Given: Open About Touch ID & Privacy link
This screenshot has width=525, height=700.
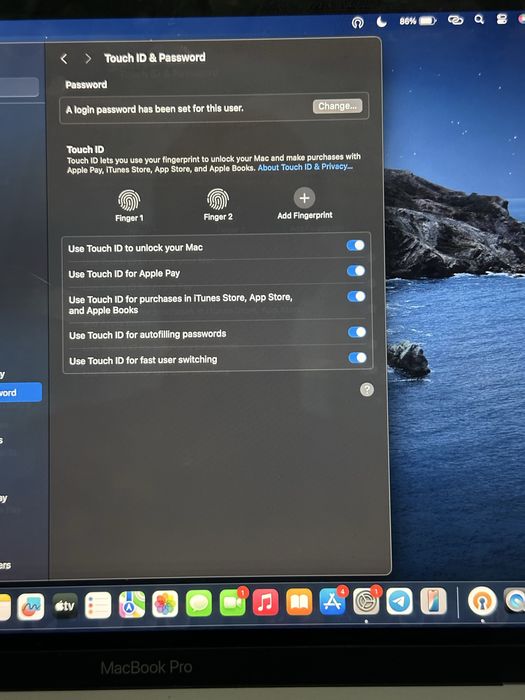Looking at the screenshot, I should 305,167.
